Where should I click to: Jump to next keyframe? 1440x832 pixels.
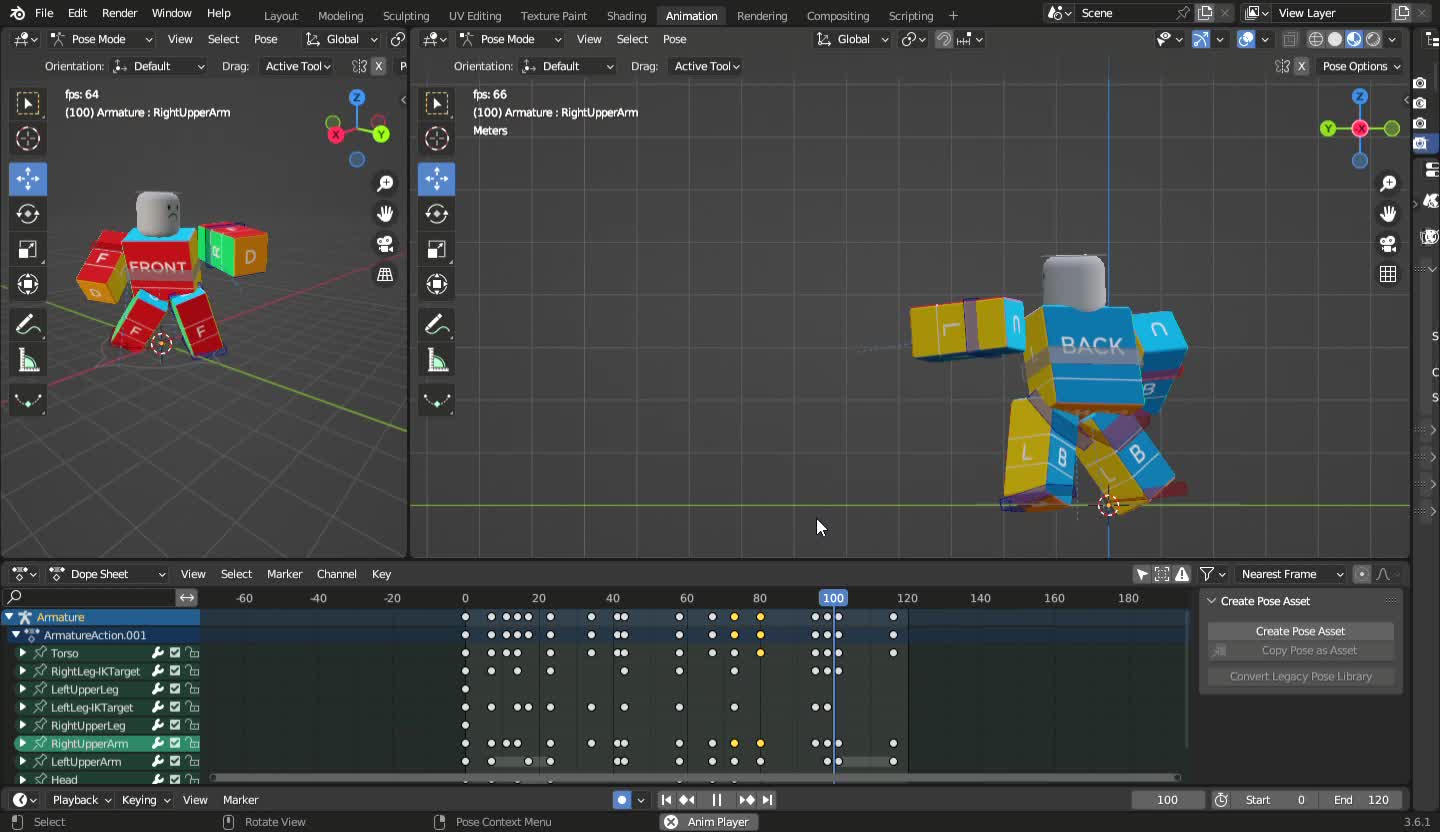pyautogui.click(x=747, y=800)
